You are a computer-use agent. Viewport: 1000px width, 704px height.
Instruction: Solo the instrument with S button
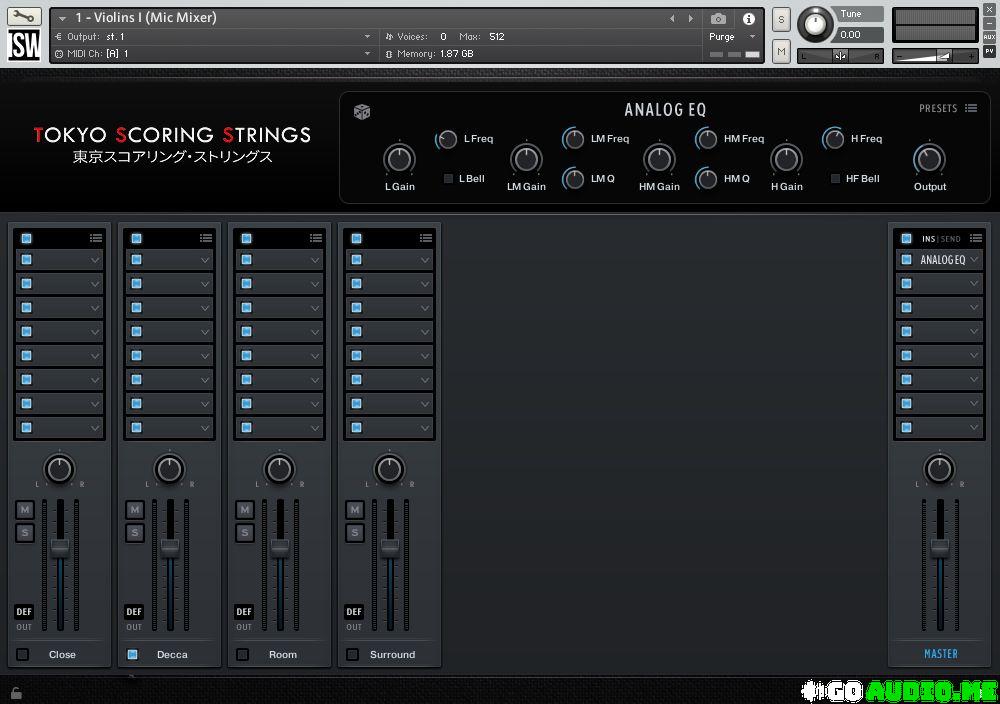pos(781,20)
